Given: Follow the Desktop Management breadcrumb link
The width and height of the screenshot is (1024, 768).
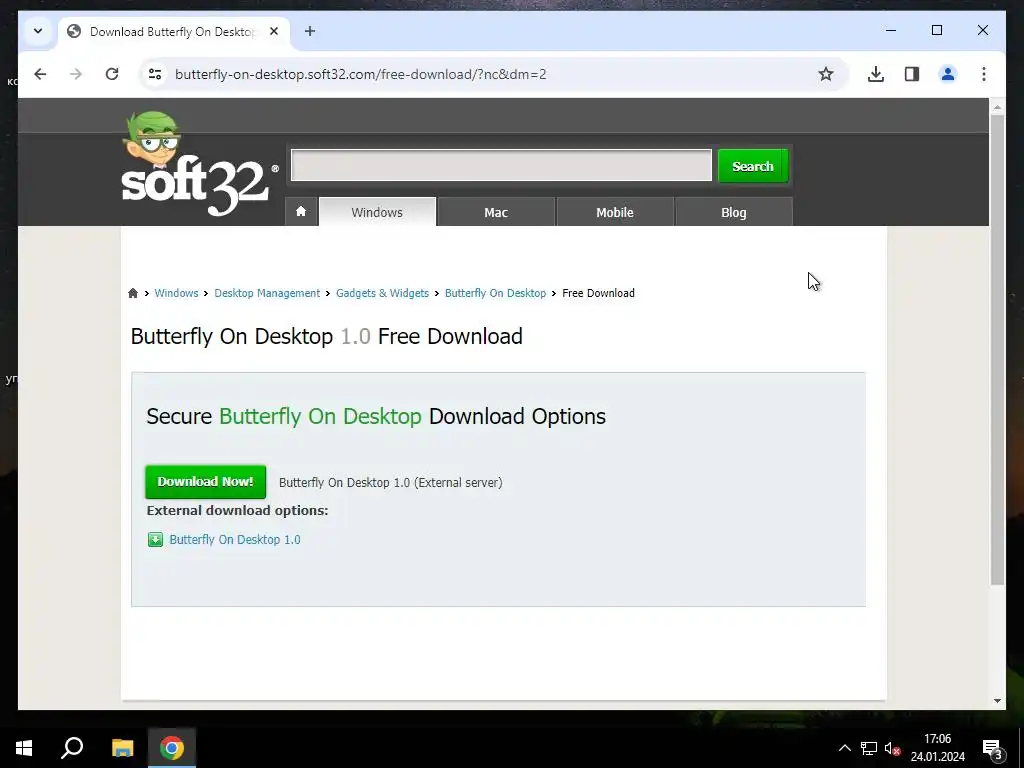Looking at the screenshot, I should click(267, 293).
